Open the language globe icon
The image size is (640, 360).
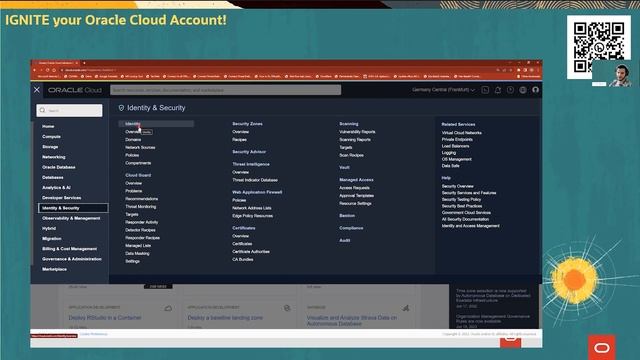coord(523,90)
